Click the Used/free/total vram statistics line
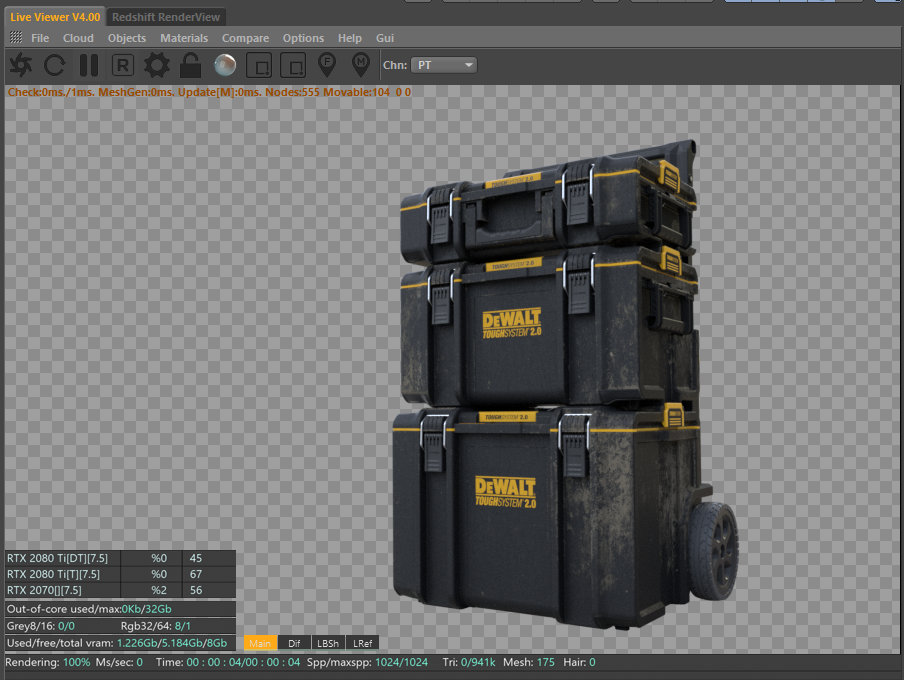 click(x=117, y=643)
